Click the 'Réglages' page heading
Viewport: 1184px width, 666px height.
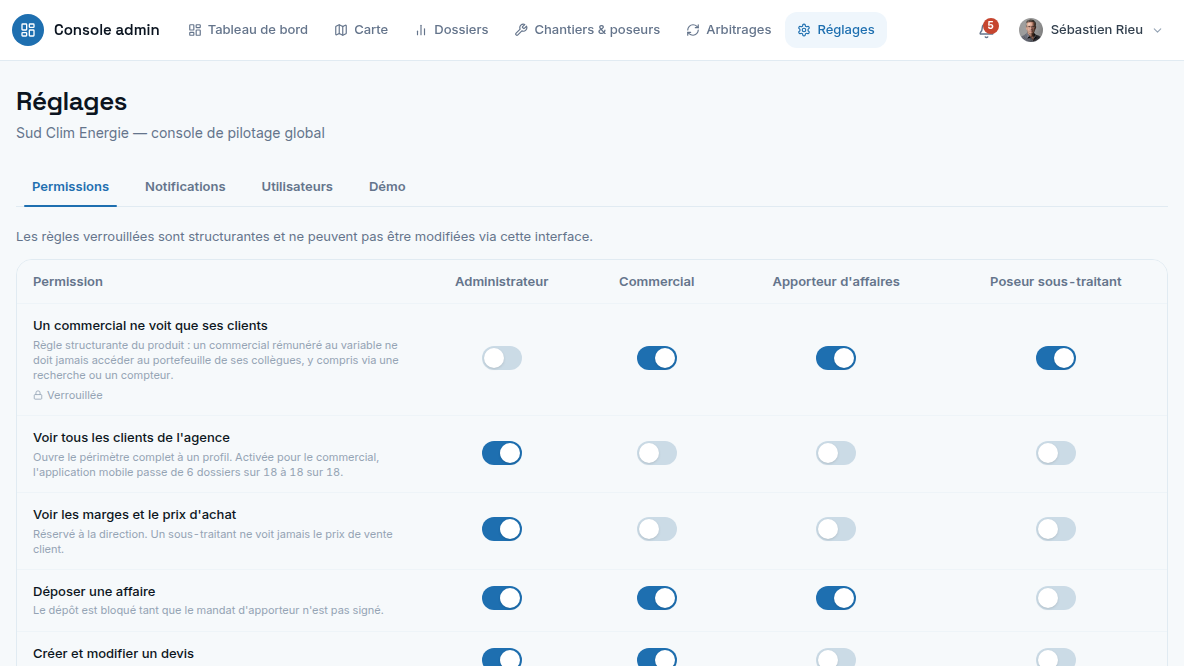click(x=72, y=101)
